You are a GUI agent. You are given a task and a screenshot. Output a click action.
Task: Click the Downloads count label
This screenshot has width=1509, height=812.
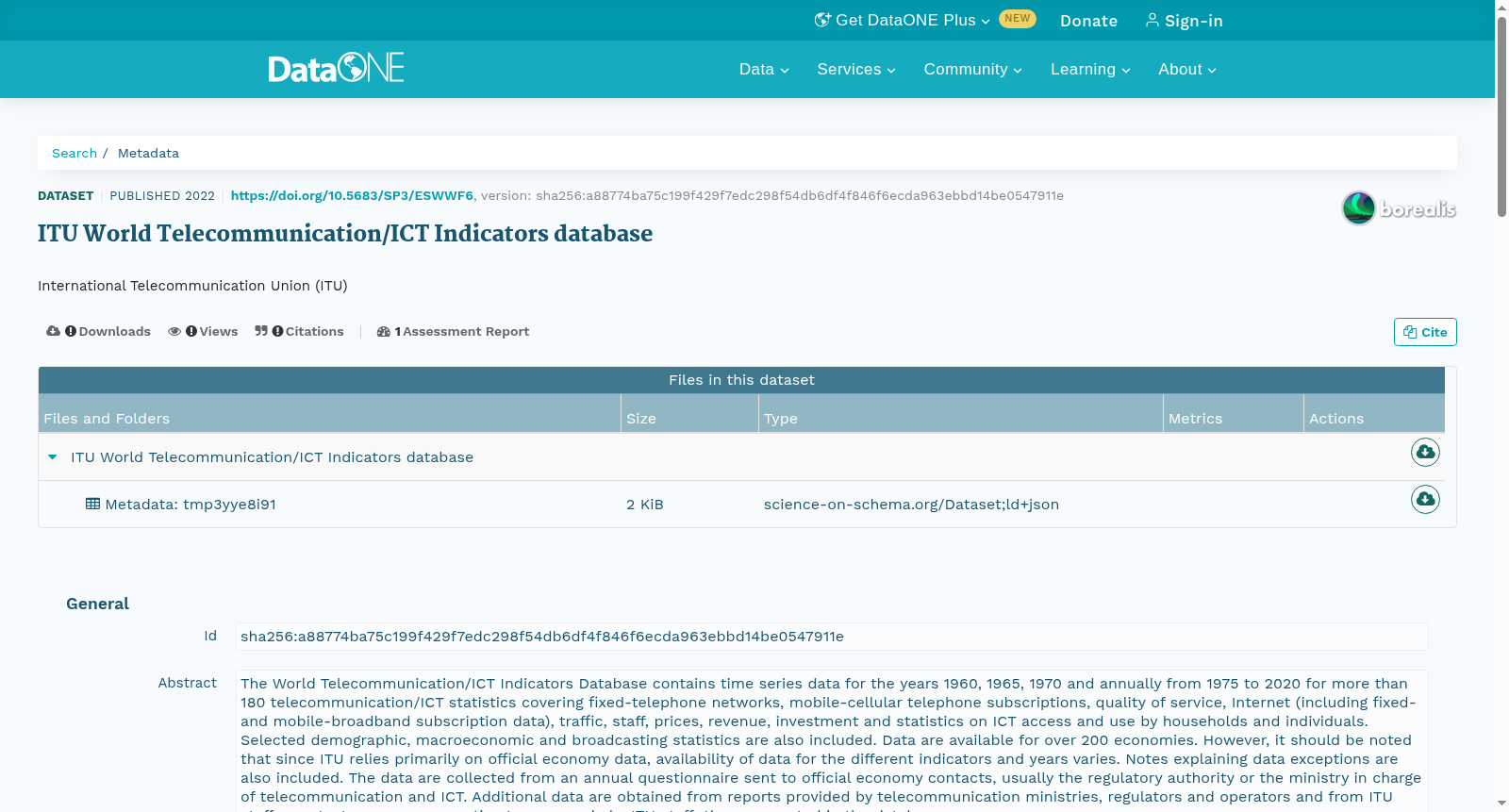pyautogui.click(x=114, y=332)
